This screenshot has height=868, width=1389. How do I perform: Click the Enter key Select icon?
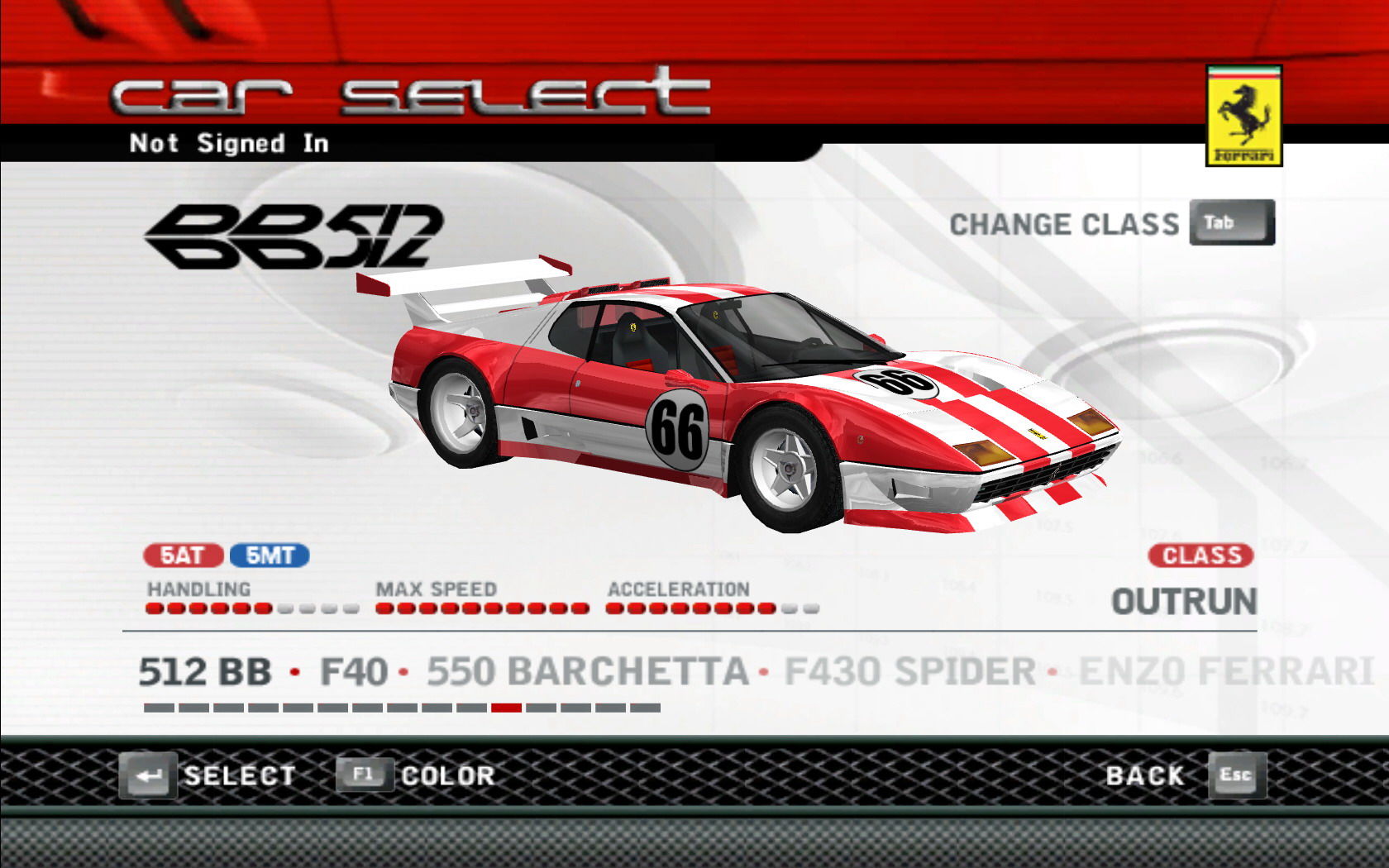tap(148, 775)
